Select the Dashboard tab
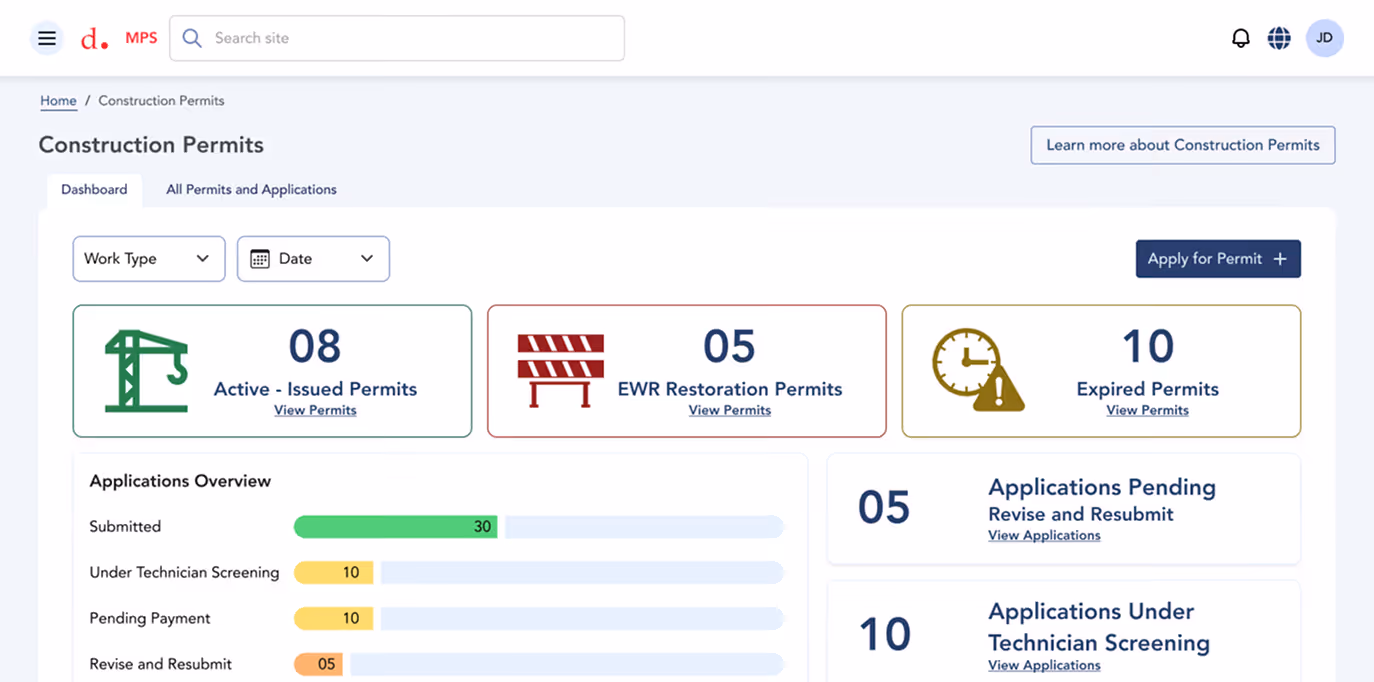Viewport: 1374px width, 682px height. pyautogui.click(x=94, y=189)
